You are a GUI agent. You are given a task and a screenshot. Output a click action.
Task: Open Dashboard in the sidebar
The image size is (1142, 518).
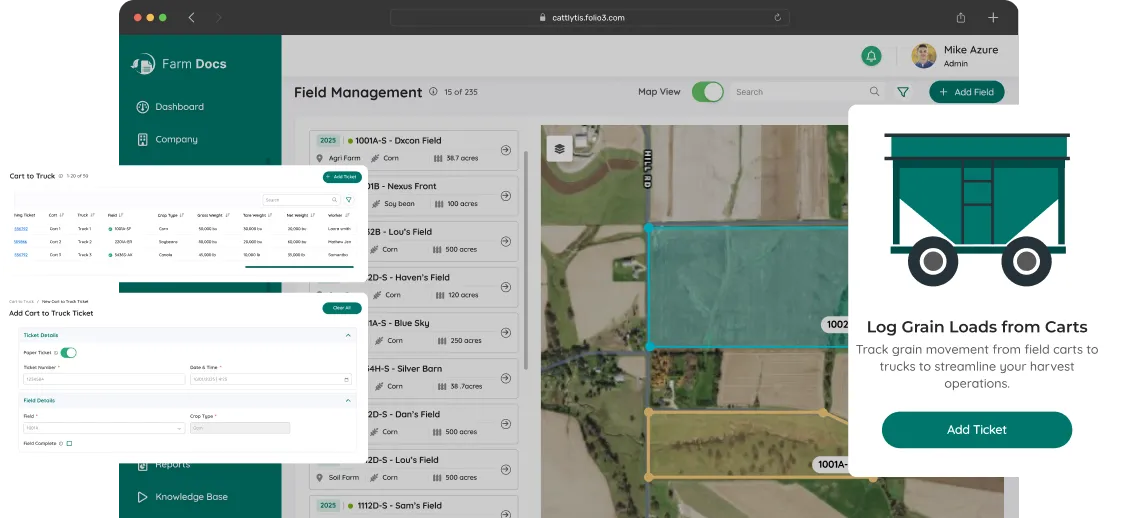coord(179,107)
